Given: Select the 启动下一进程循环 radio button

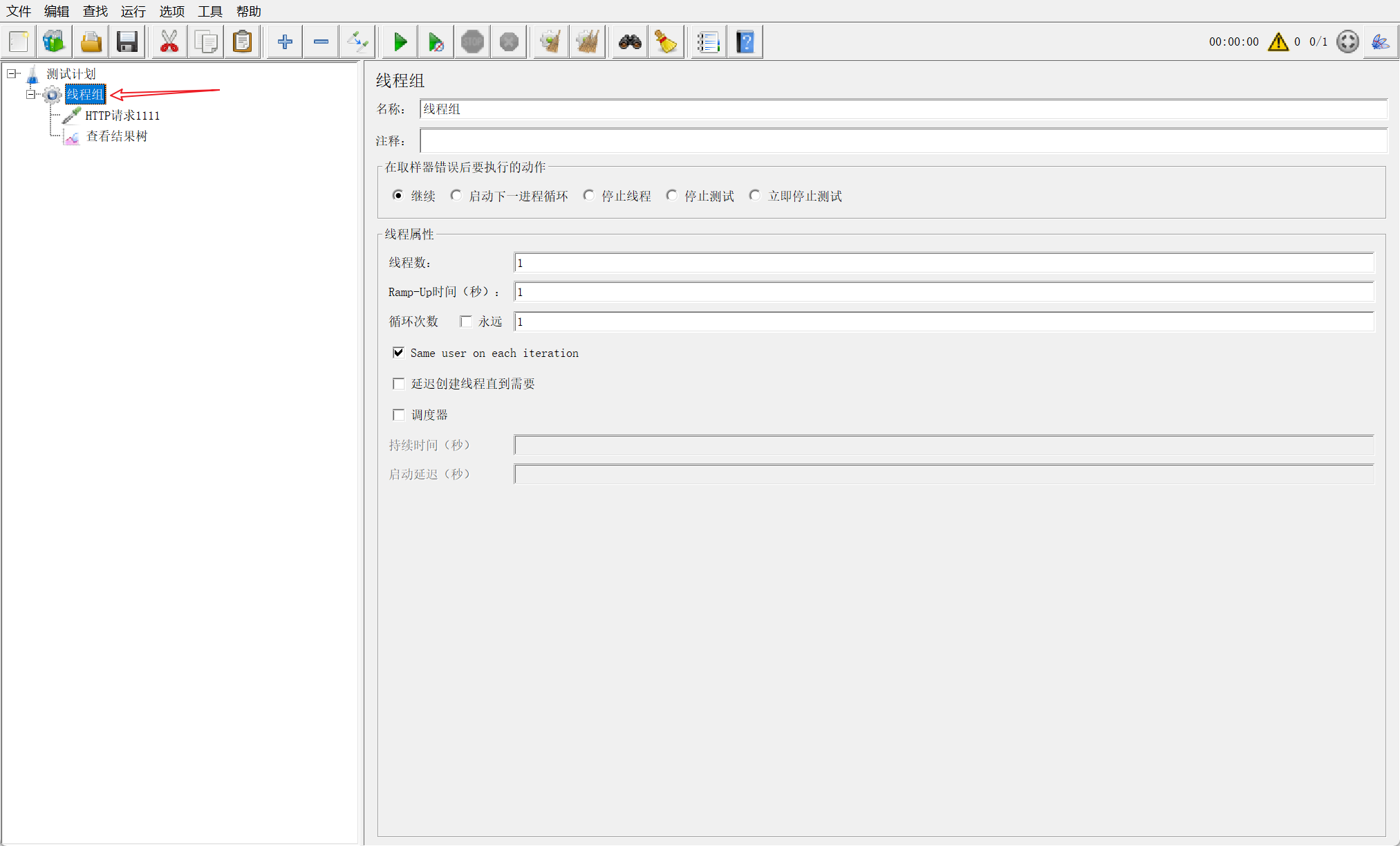Looking at the screenshot, I should click(x=456, y=196).
